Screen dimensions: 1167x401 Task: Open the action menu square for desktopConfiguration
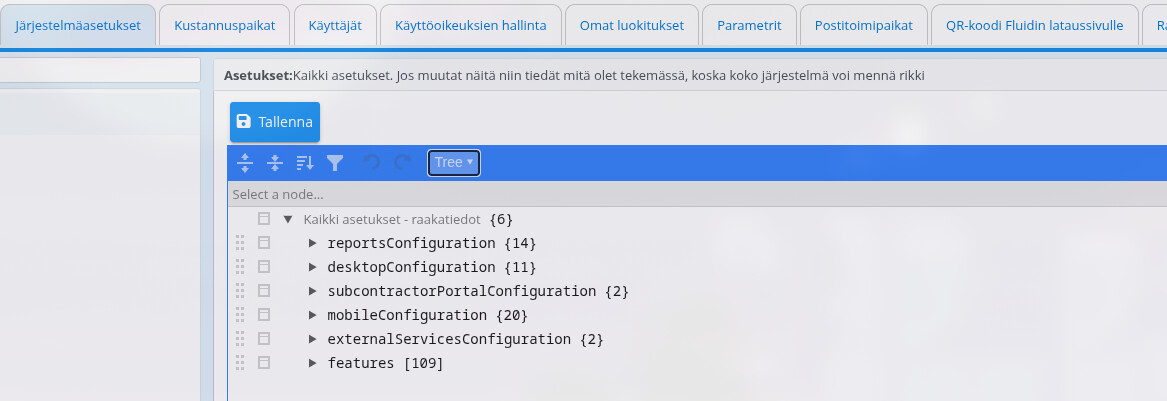tap(264, 267)
